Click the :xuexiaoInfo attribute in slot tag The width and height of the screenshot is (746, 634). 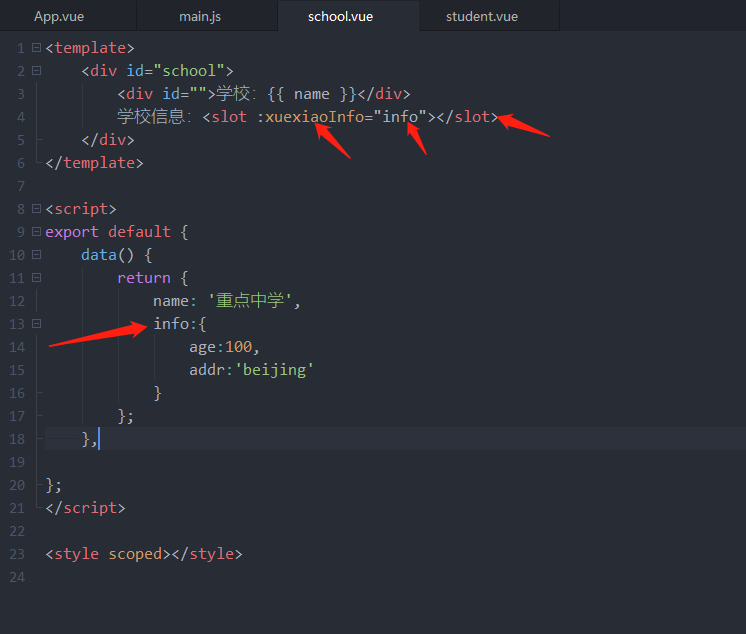click(310, 117)
